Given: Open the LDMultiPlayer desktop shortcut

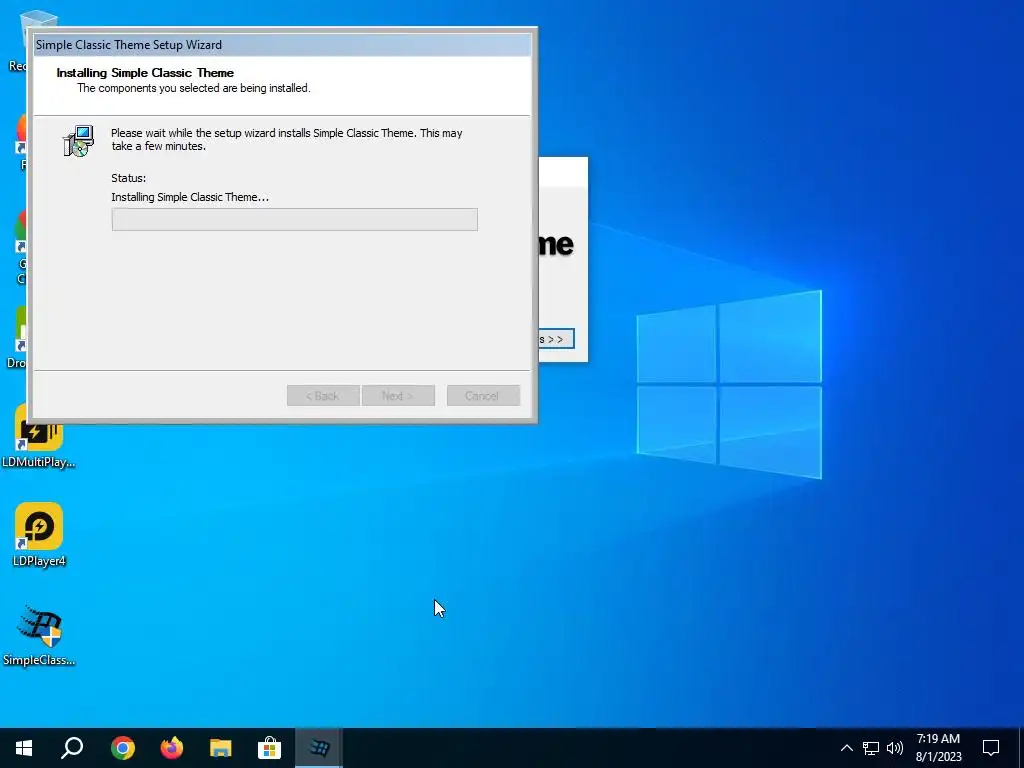Looking at the screenshot, I should [x=39, y=436].
